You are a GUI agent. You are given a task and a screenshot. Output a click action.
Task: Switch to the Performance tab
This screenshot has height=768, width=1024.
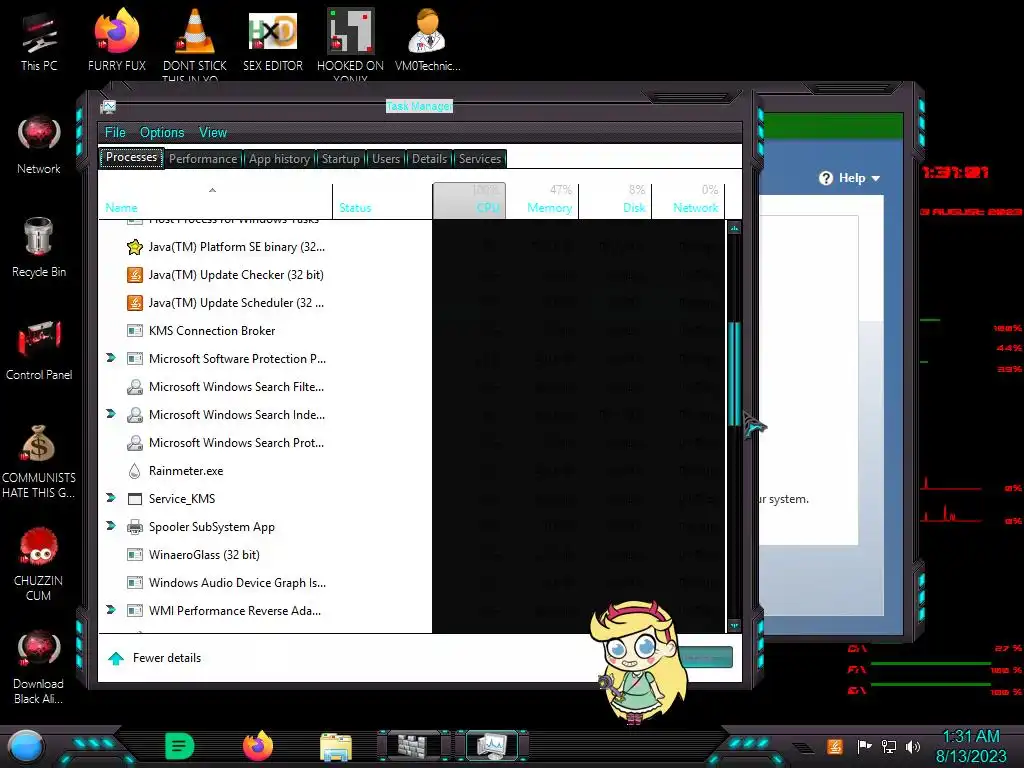[203, 159]
